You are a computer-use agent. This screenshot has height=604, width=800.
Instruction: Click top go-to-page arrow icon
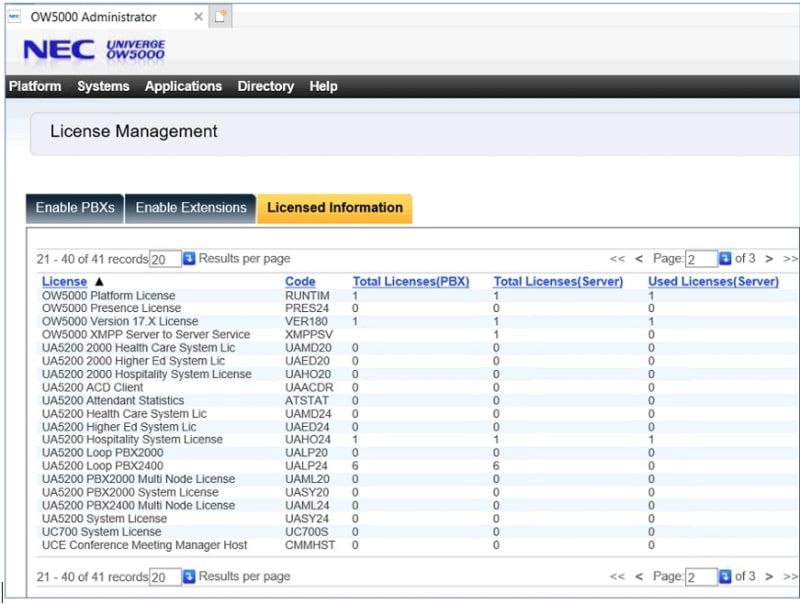pyautogui.click(x=725, y=259)
